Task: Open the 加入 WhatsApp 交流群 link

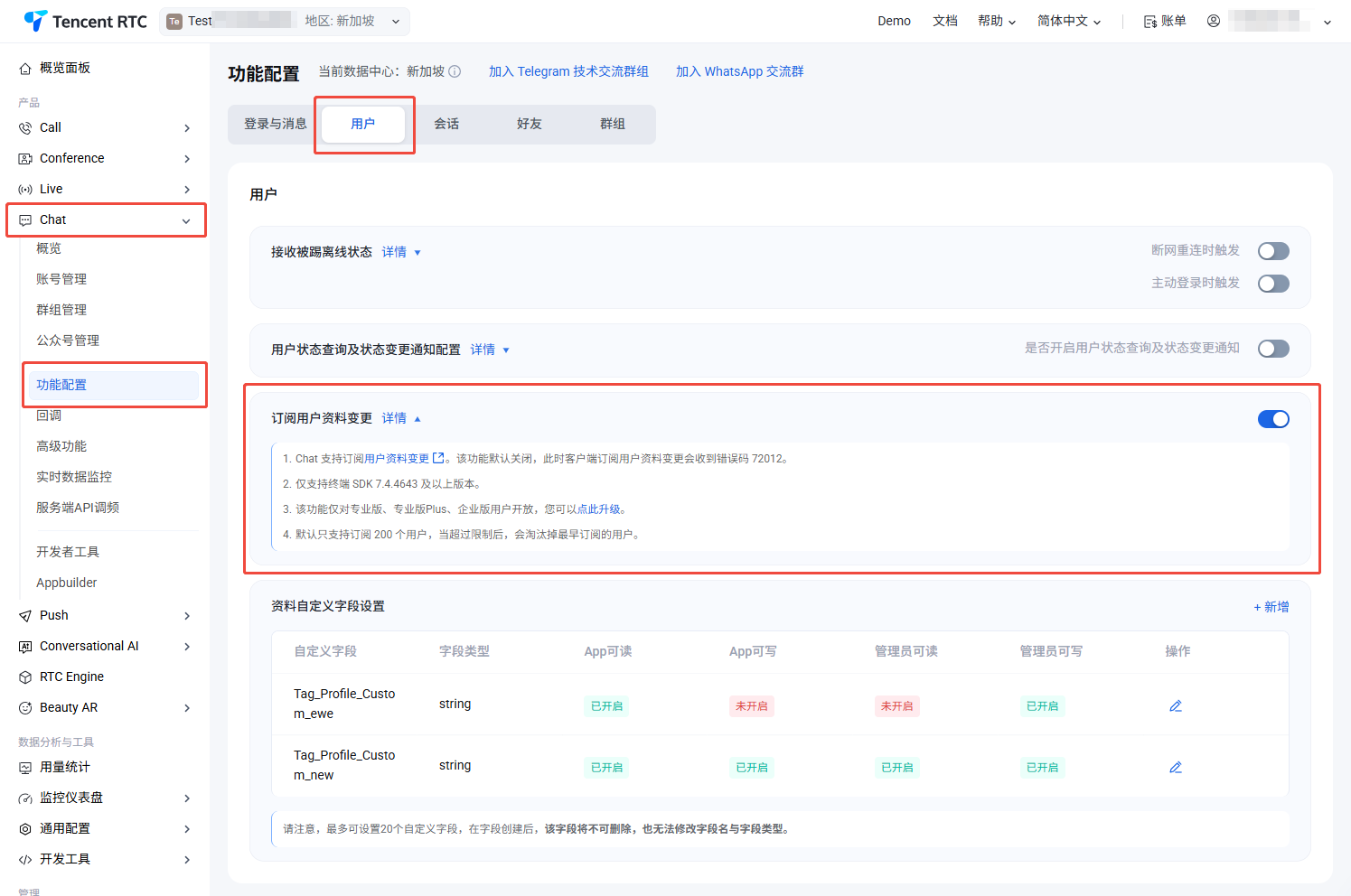Action: [x=739, y=71]
